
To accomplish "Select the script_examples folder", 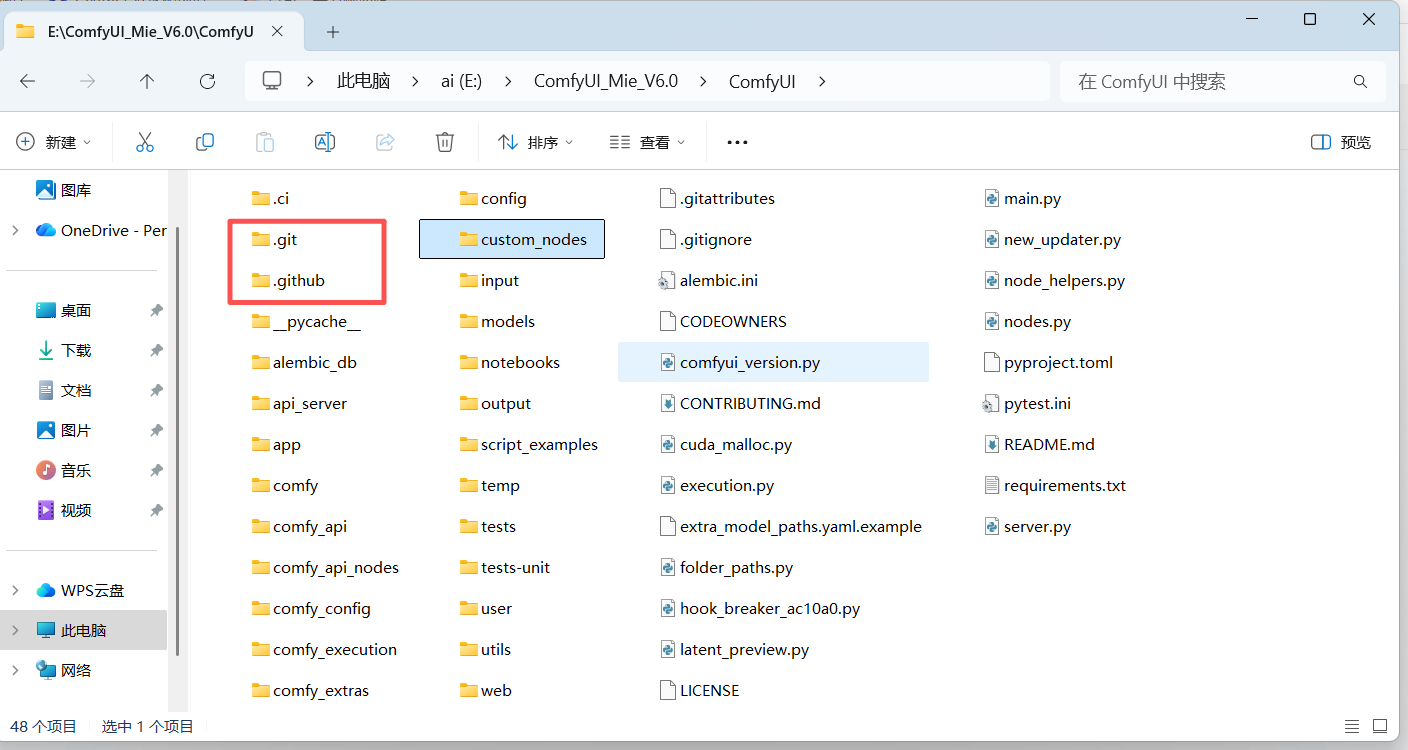I will tap(529, 444).
